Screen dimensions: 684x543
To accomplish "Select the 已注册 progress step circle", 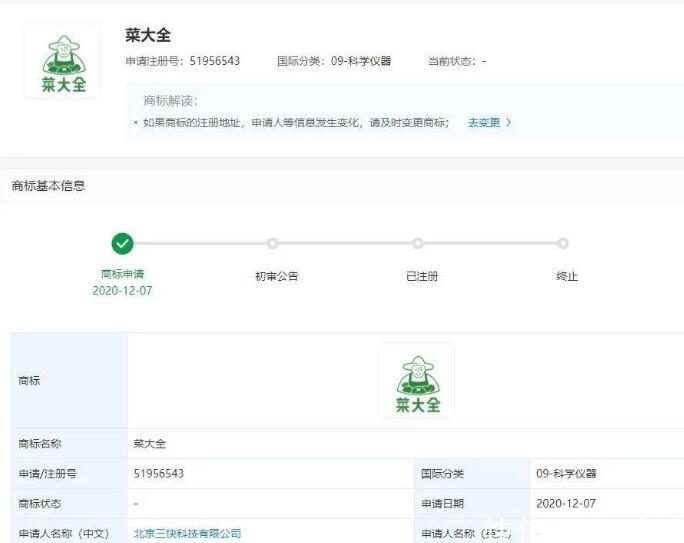I will (x=417, y=243).
